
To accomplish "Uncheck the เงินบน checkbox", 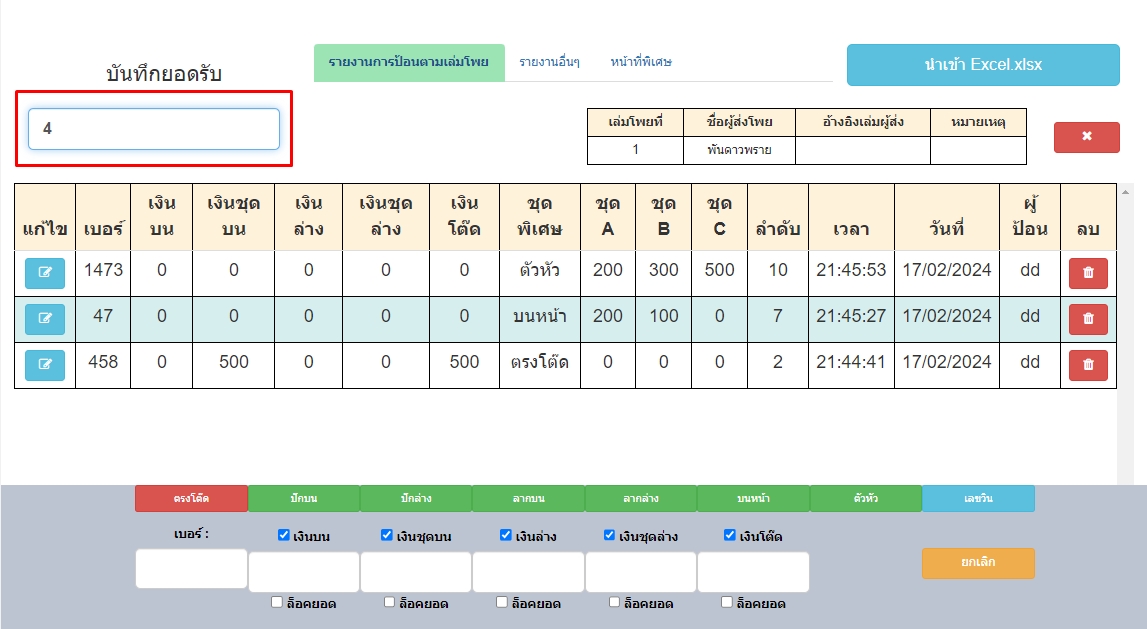I will tap(284, 536).
